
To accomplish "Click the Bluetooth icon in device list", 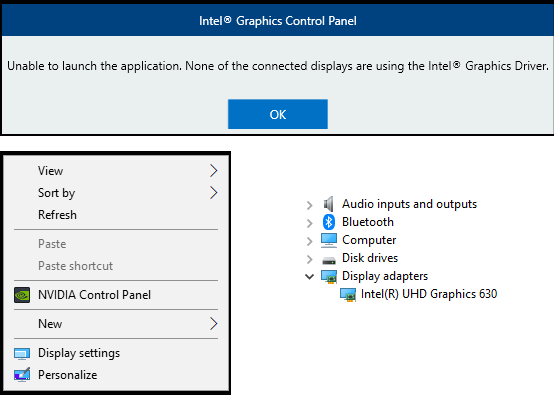I will (329, 222).
